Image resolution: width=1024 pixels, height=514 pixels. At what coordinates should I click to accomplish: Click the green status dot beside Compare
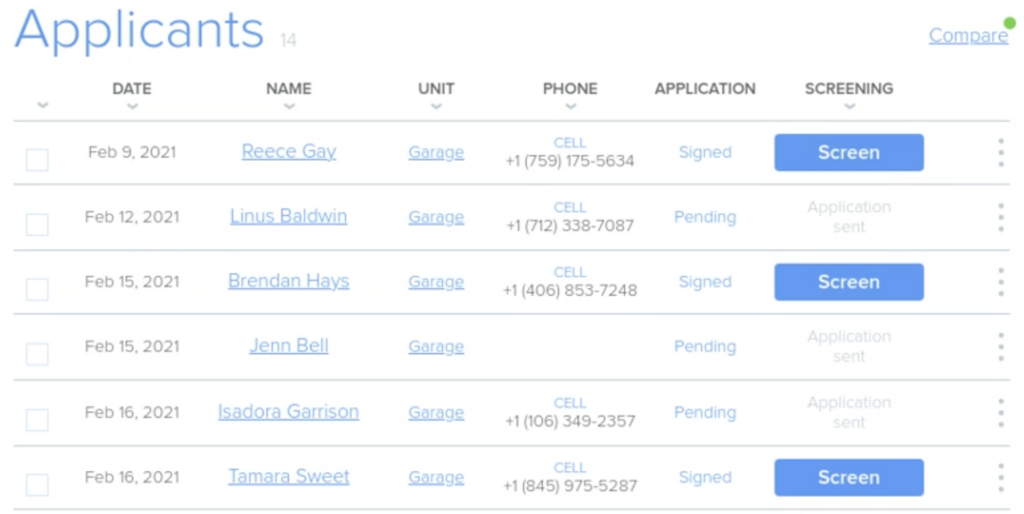1010,24
